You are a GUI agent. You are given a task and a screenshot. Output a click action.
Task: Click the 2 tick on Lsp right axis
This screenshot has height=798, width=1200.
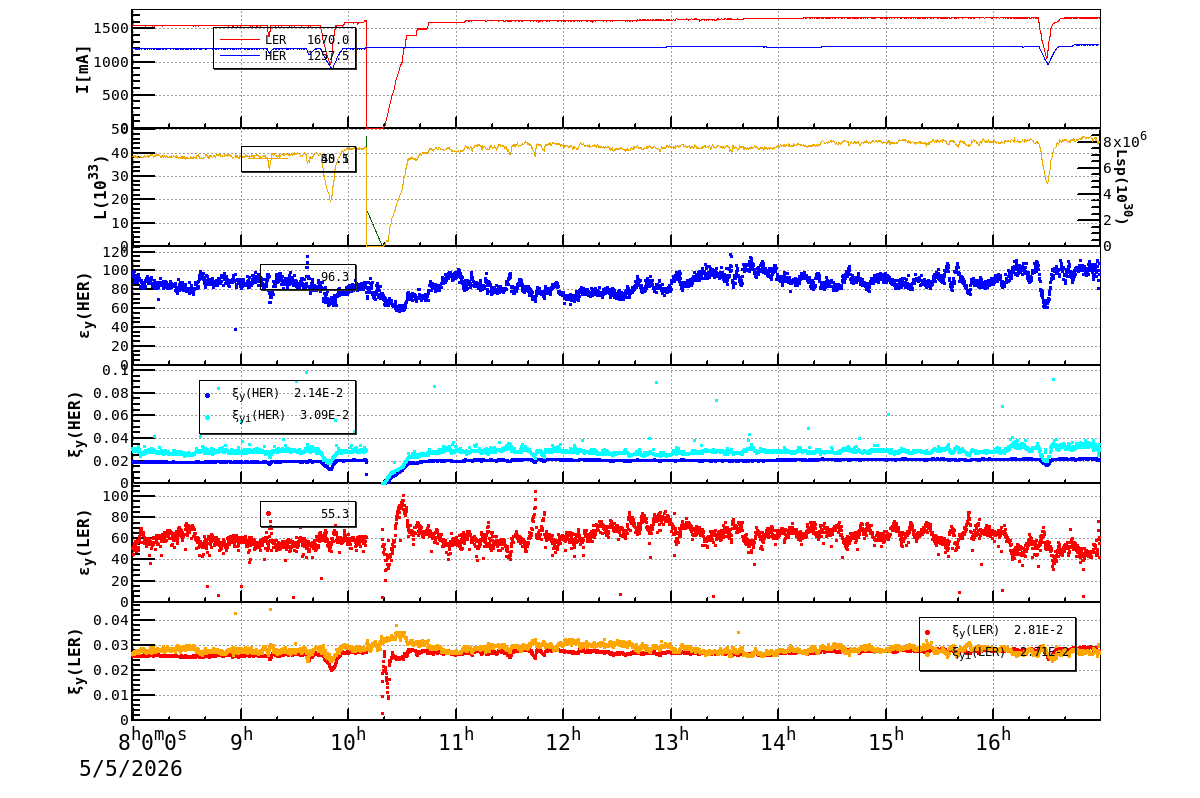point(1108,220)
